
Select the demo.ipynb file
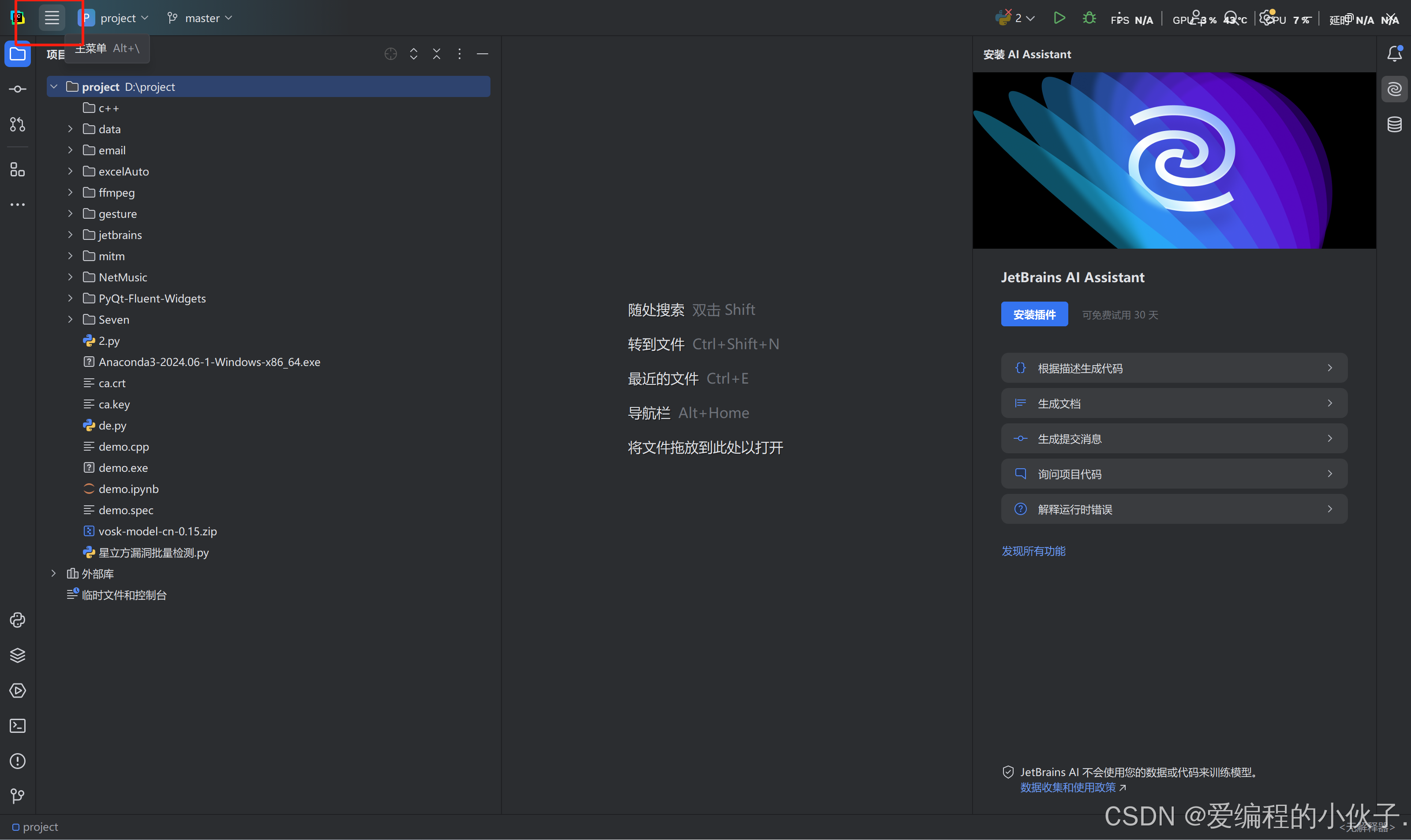coord(128,489)
